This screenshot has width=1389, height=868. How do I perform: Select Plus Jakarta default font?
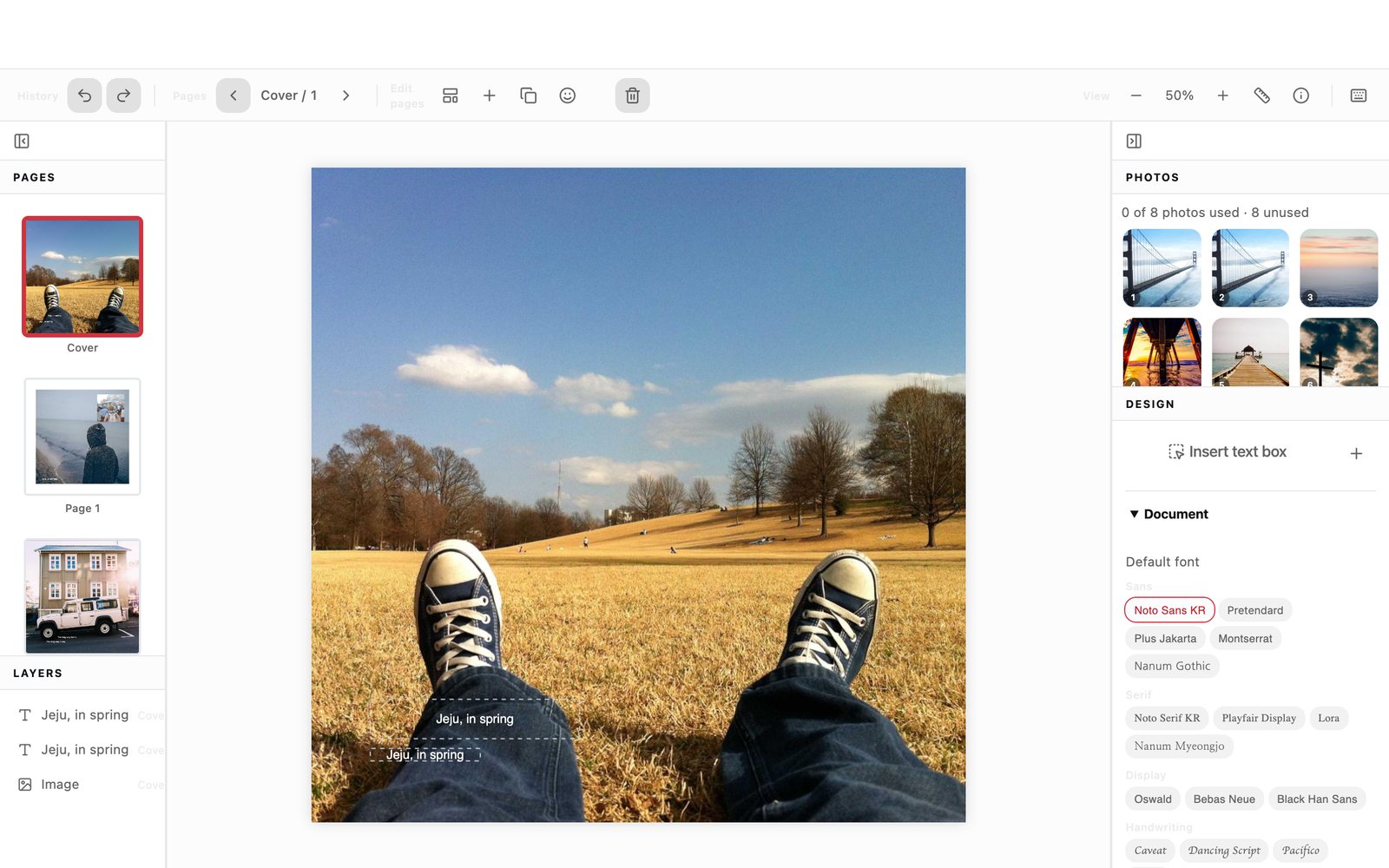[1165, 638]
